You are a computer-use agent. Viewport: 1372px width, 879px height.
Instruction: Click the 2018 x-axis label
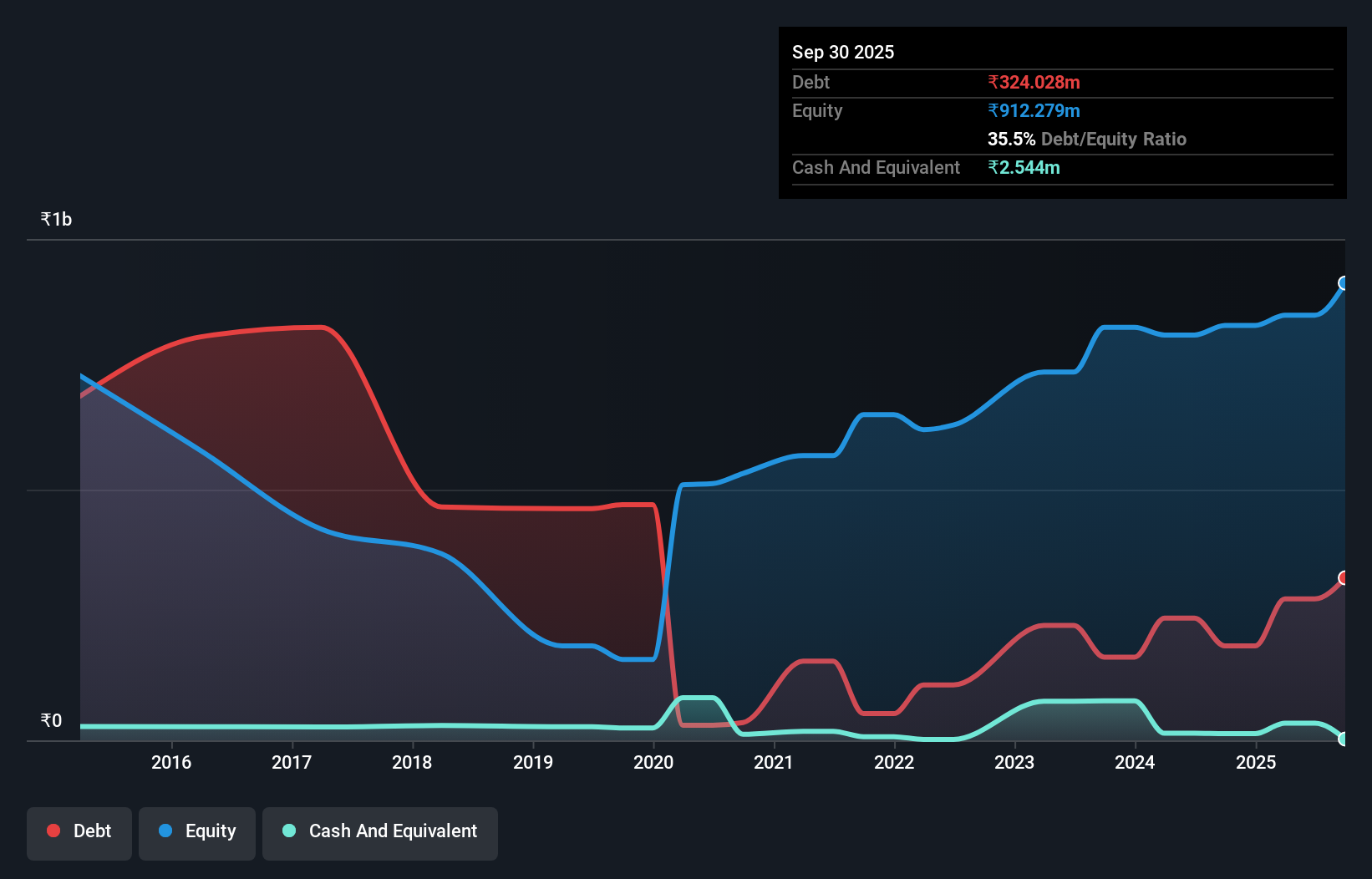[412, 762]
